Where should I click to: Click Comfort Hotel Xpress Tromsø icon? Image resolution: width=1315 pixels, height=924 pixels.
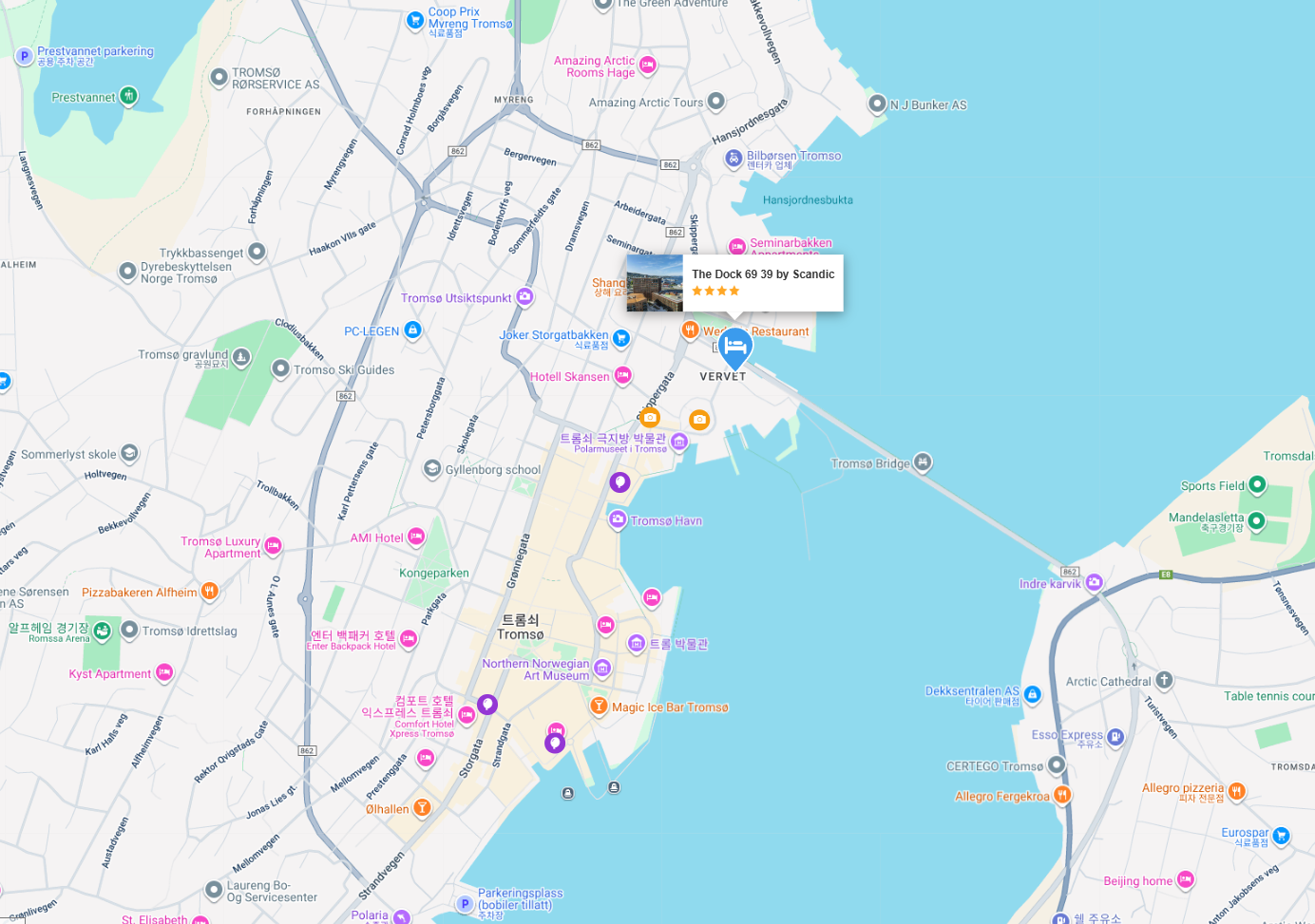coord(467,714)
